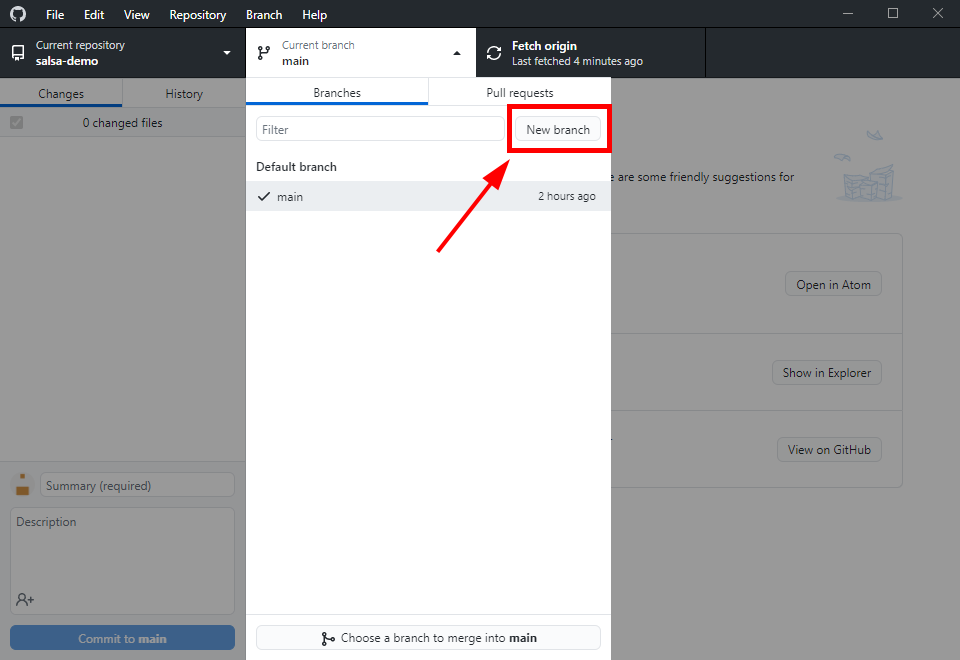Click the branch Filter input field
Image resolution: width=960 pixels, height=660 pixels.
tap(380, 129)
